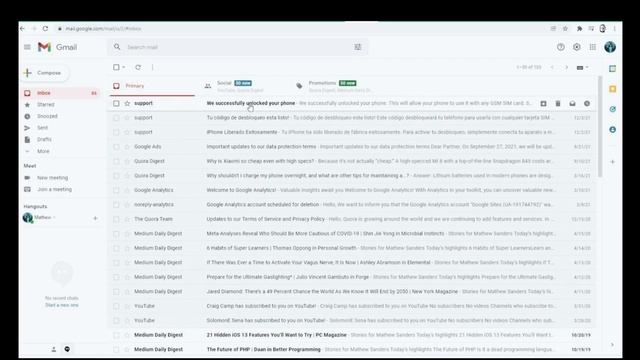Open the Calendar side panel icon
This screenshot has height=360, width=640.
[612, 69]
